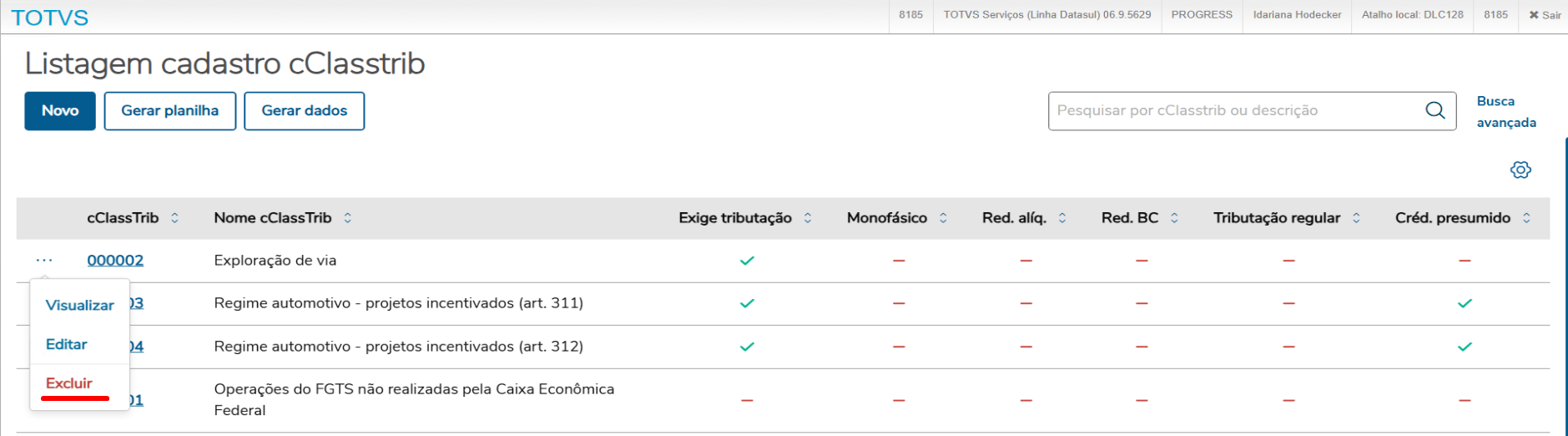The width and height of the screenshot is (1568, 436).
Task: Open the Busca avançada link
Action: [x=1505, y=112]
